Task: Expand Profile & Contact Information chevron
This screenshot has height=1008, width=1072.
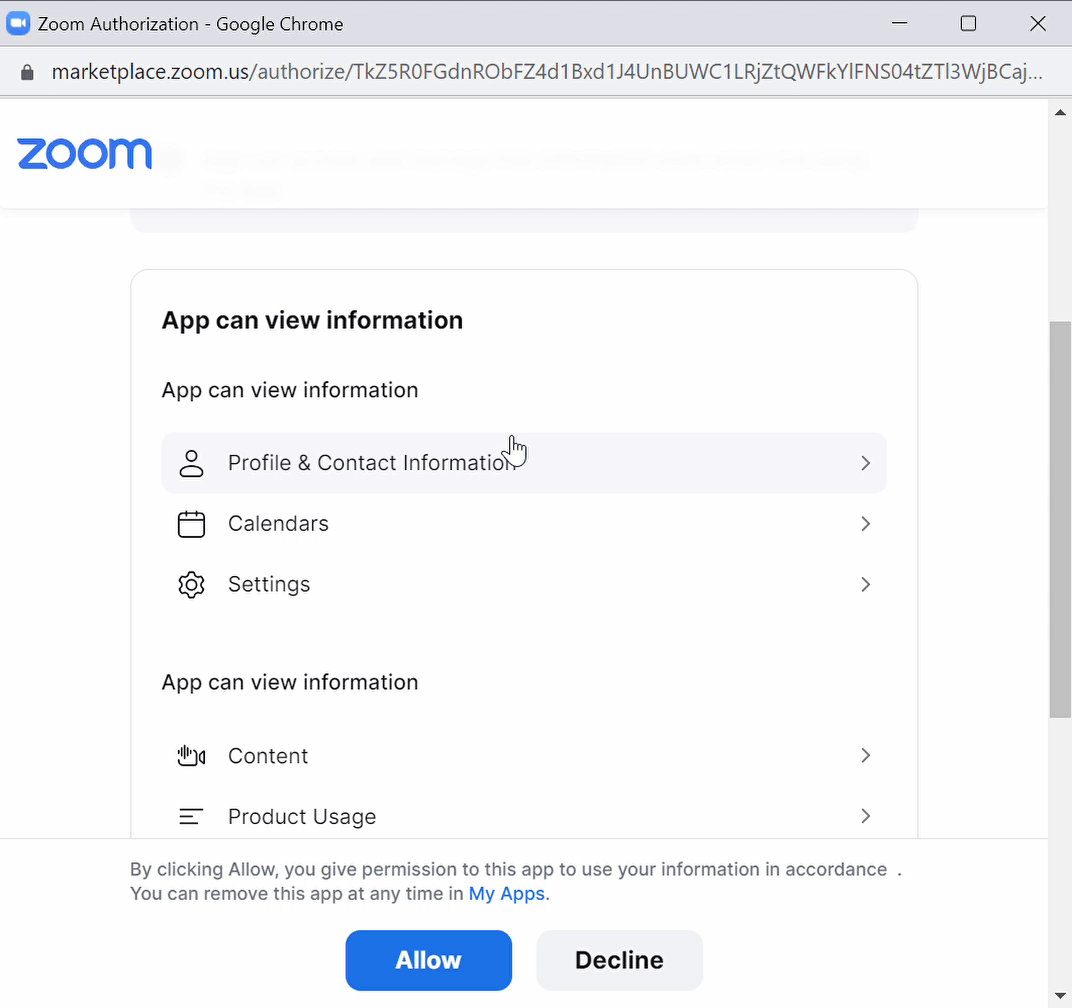Action: tap(866, 463)
